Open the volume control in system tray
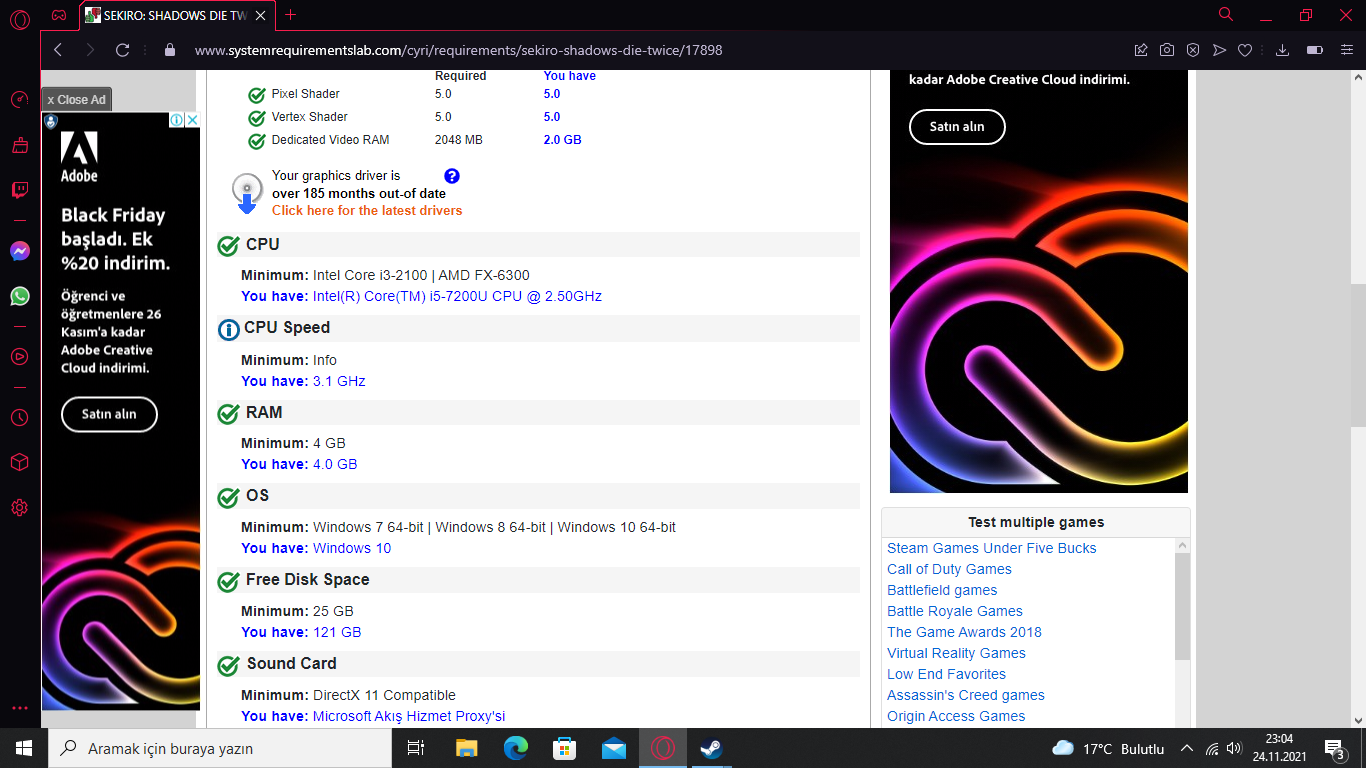Viewport: 1366px width, 768px height. (1234, 748)
